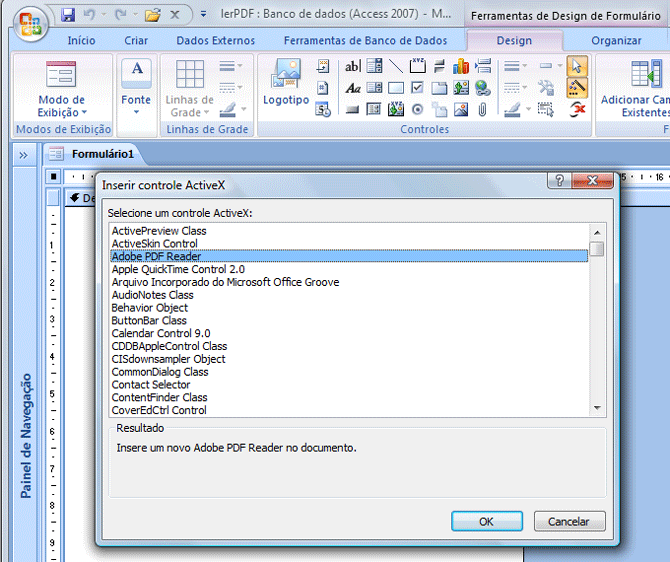
Task: Select the Combo Box control
Action: [374, 66]
